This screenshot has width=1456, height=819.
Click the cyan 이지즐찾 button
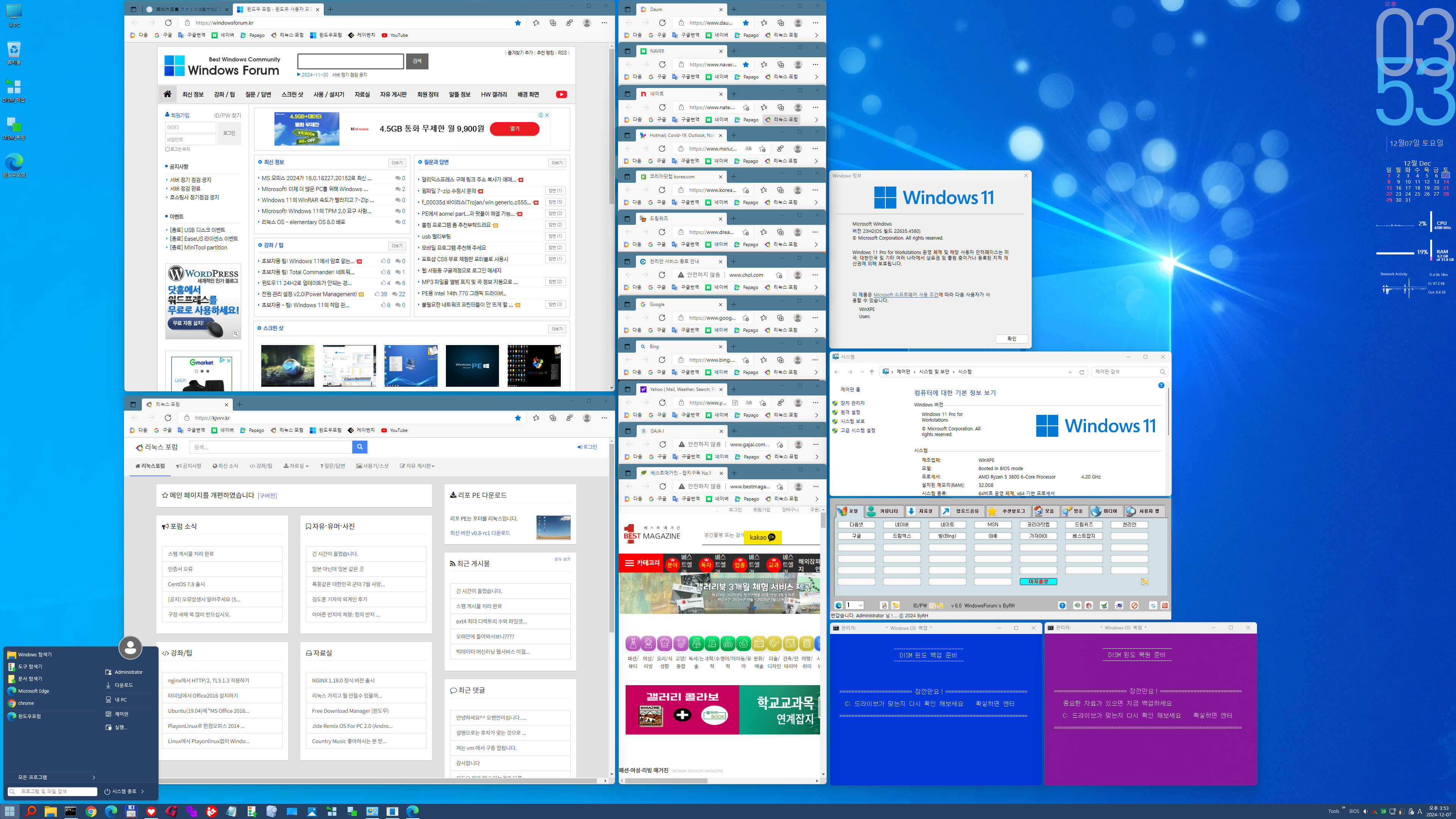click(1038, 582)
